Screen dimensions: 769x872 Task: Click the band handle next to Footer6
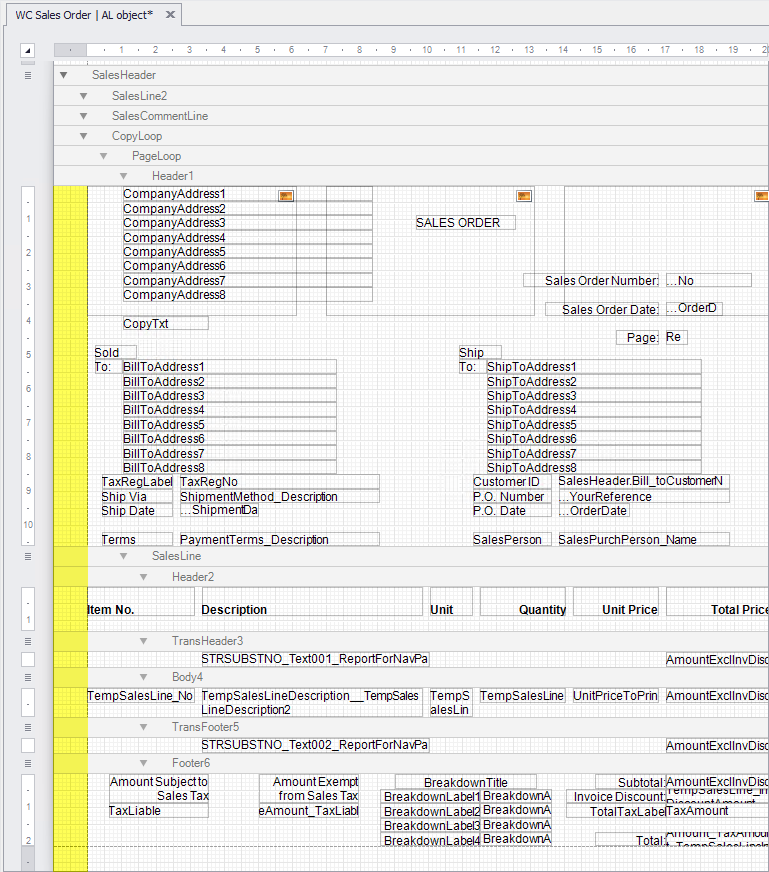click(28, 763)
